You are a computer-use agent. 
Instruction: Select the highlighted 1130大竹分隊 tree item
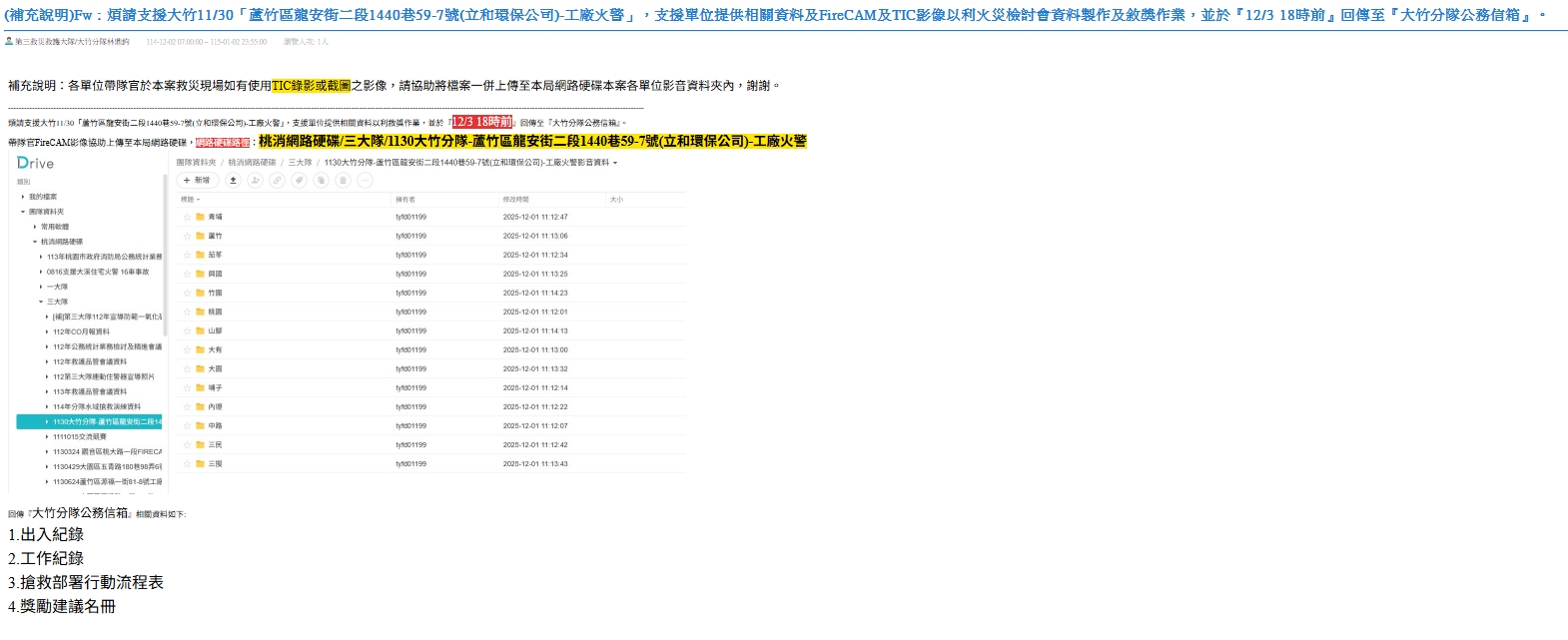pos(100,422)
